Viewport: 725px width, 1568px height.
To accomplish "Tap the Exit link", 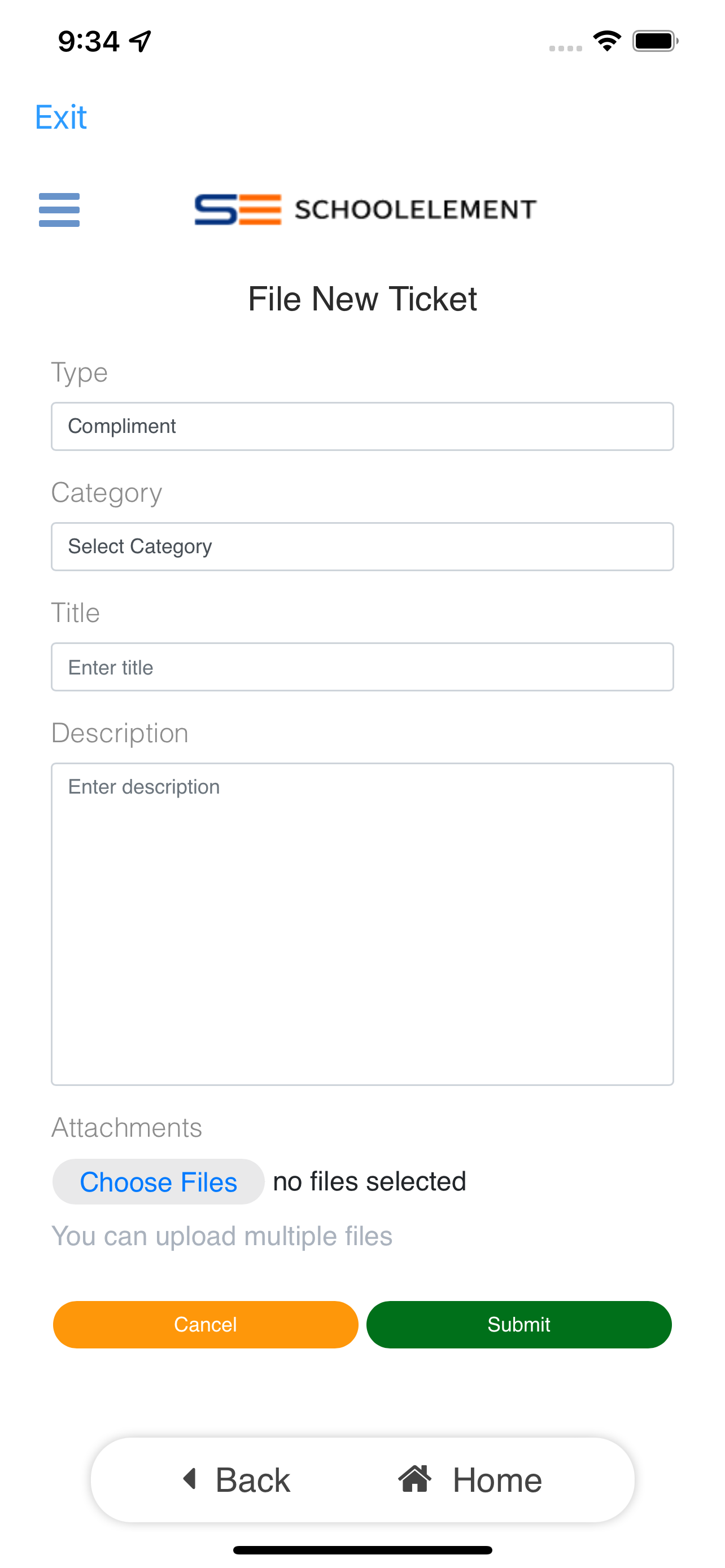I will 61,117.
